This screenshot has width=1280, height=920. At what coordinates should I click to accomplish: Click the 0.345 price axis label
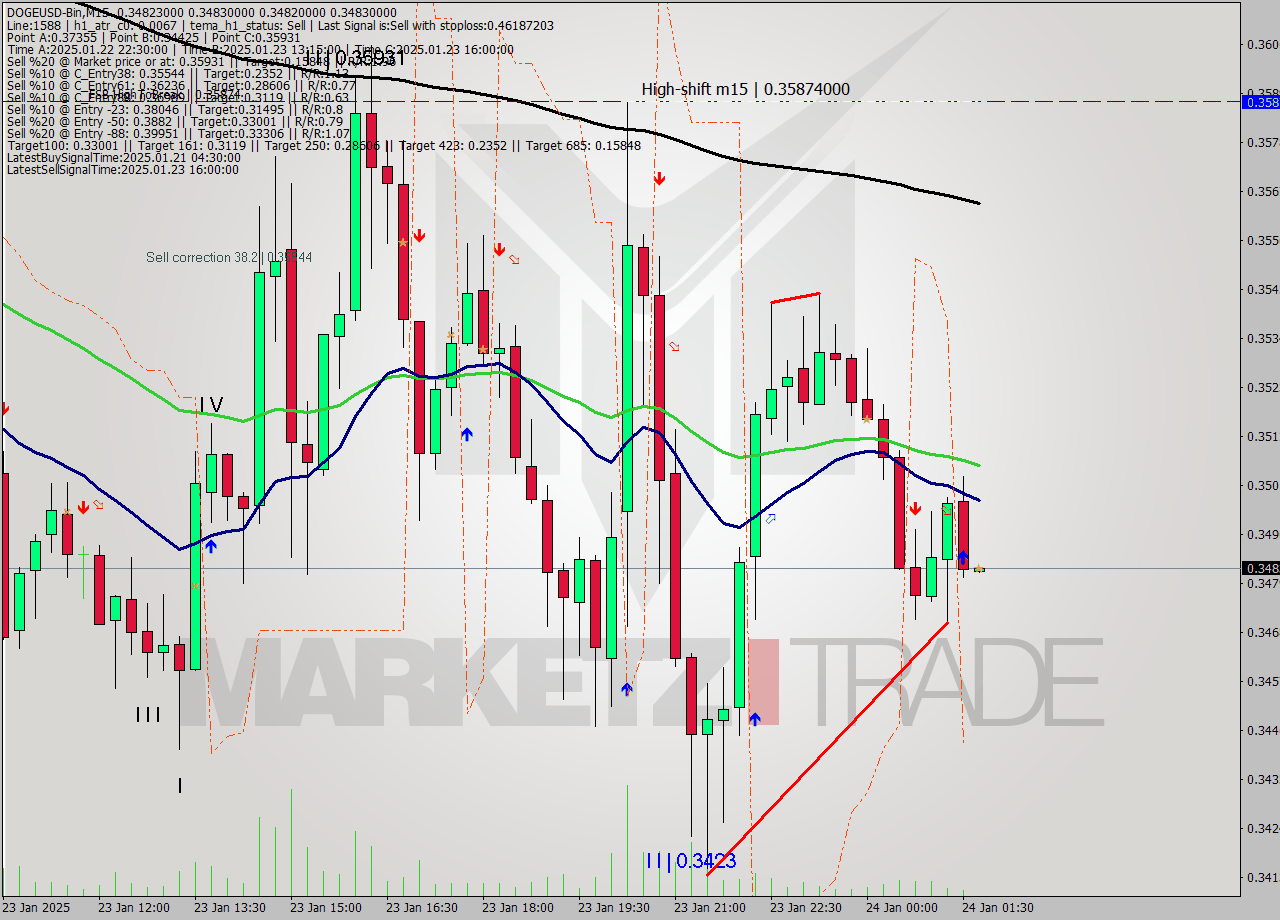point(1262,681)
